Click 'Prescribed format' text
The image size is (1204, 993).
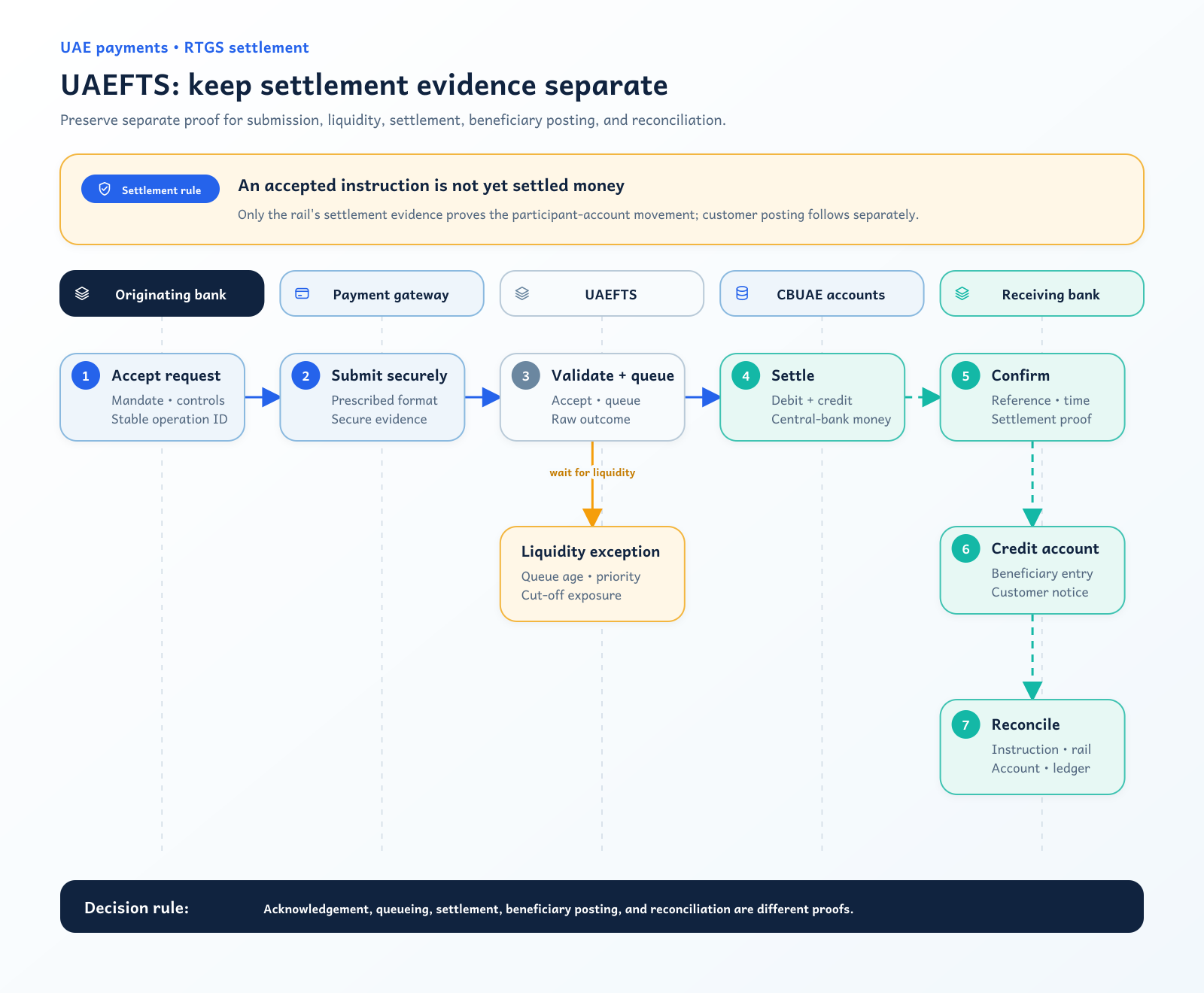click(x=385, y=400)
